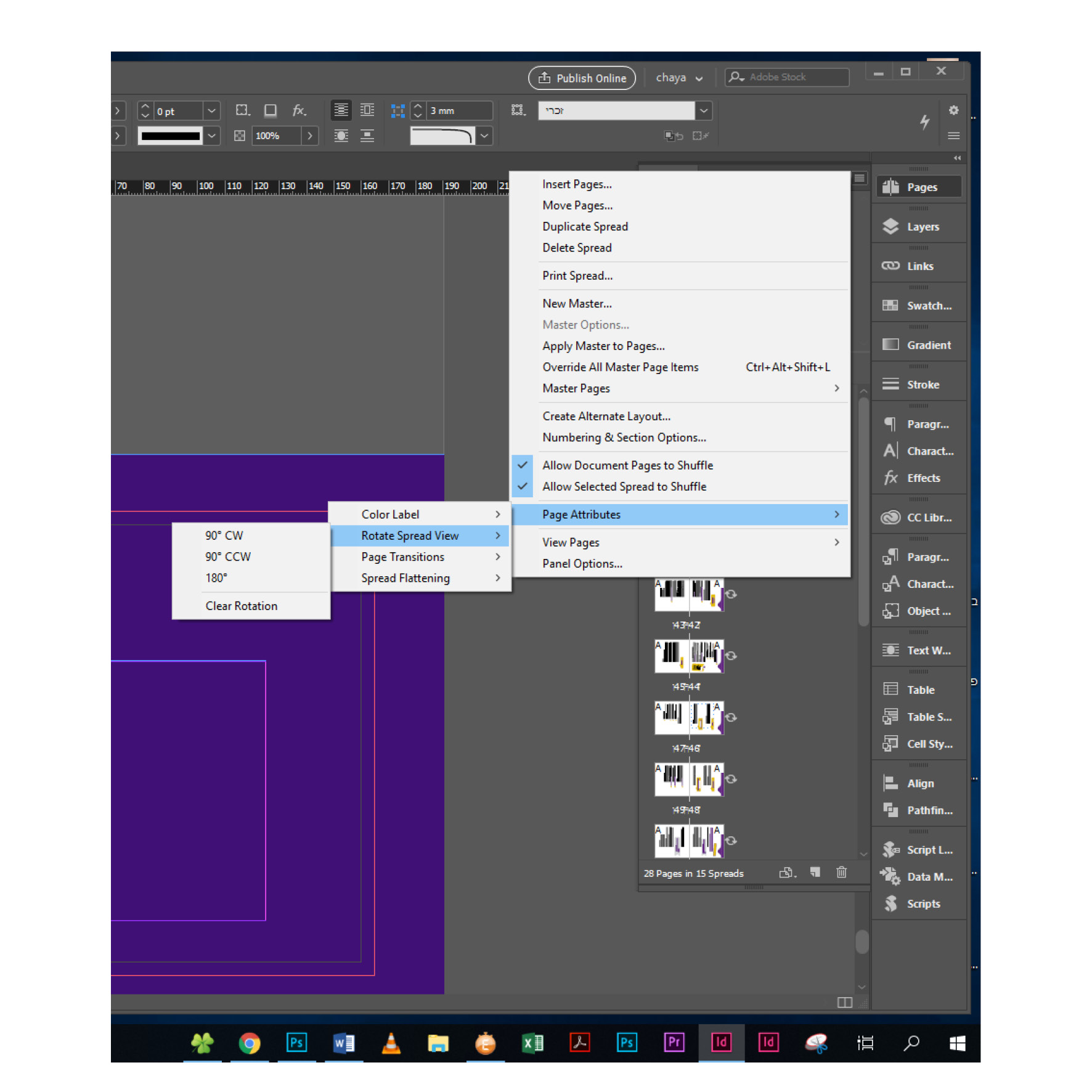Open the stroke style dropdown arrow
Viewport: 1092px width, 1092px height.
211,136
